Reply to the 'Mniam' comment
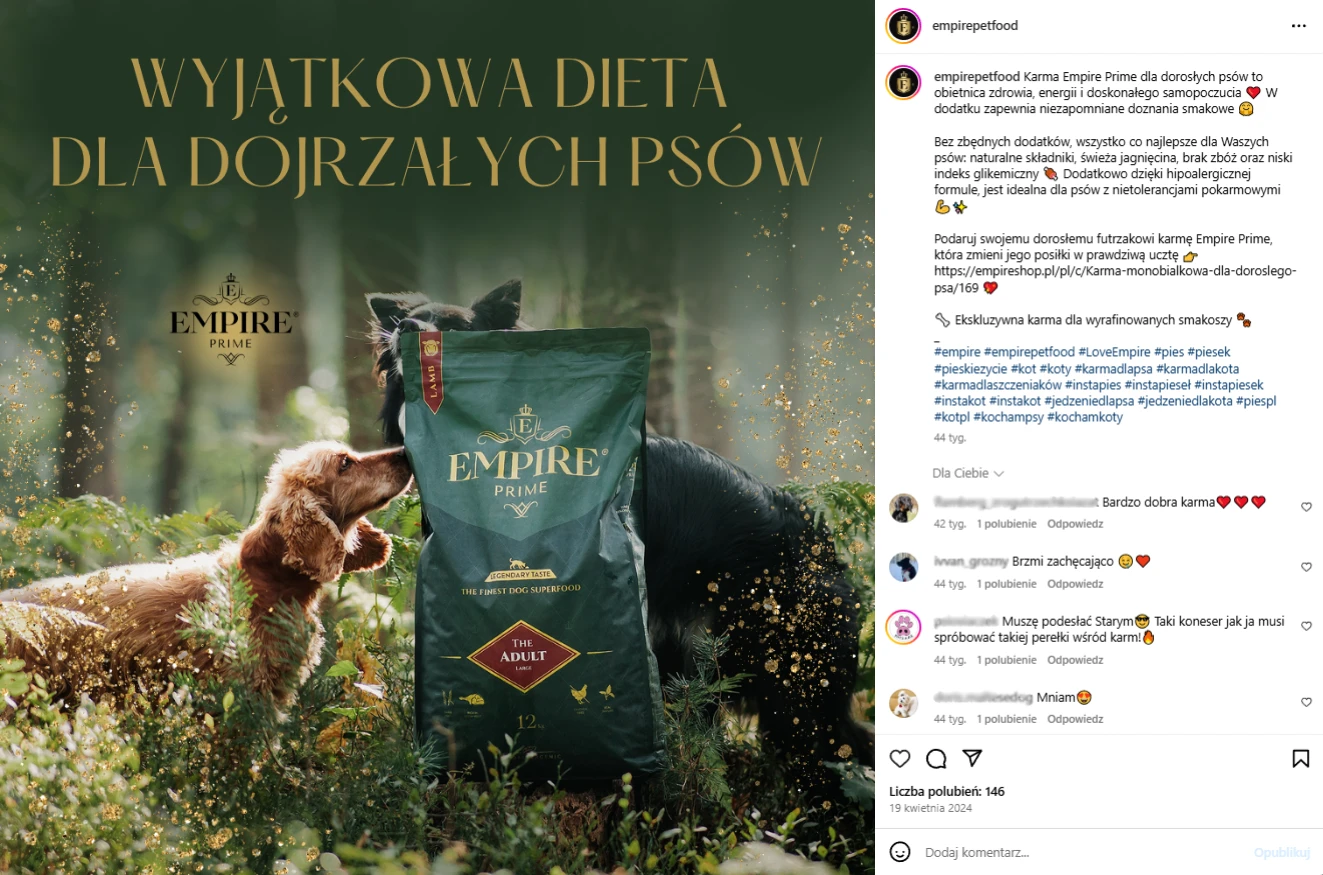Viewport: 1323px width, 875px height. click(x=1075, y=719)
